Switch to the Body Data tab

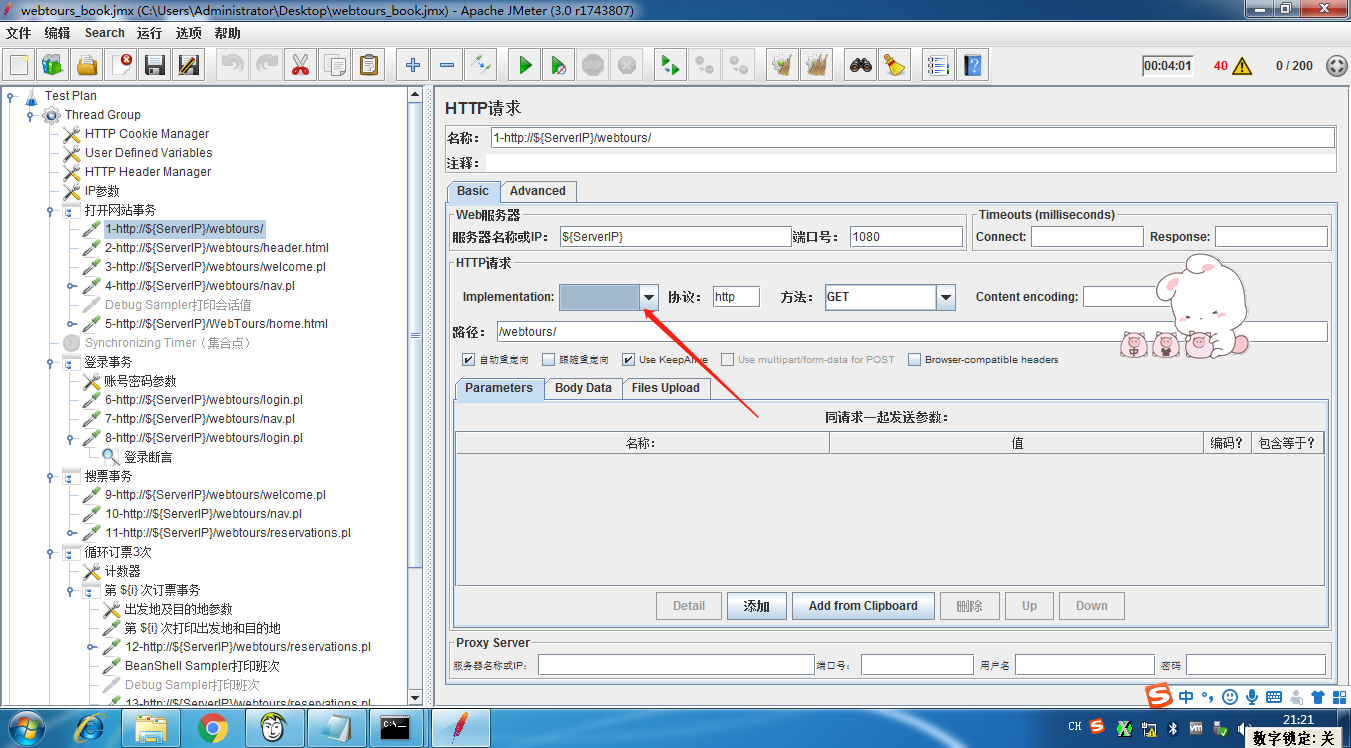point(583,388)
